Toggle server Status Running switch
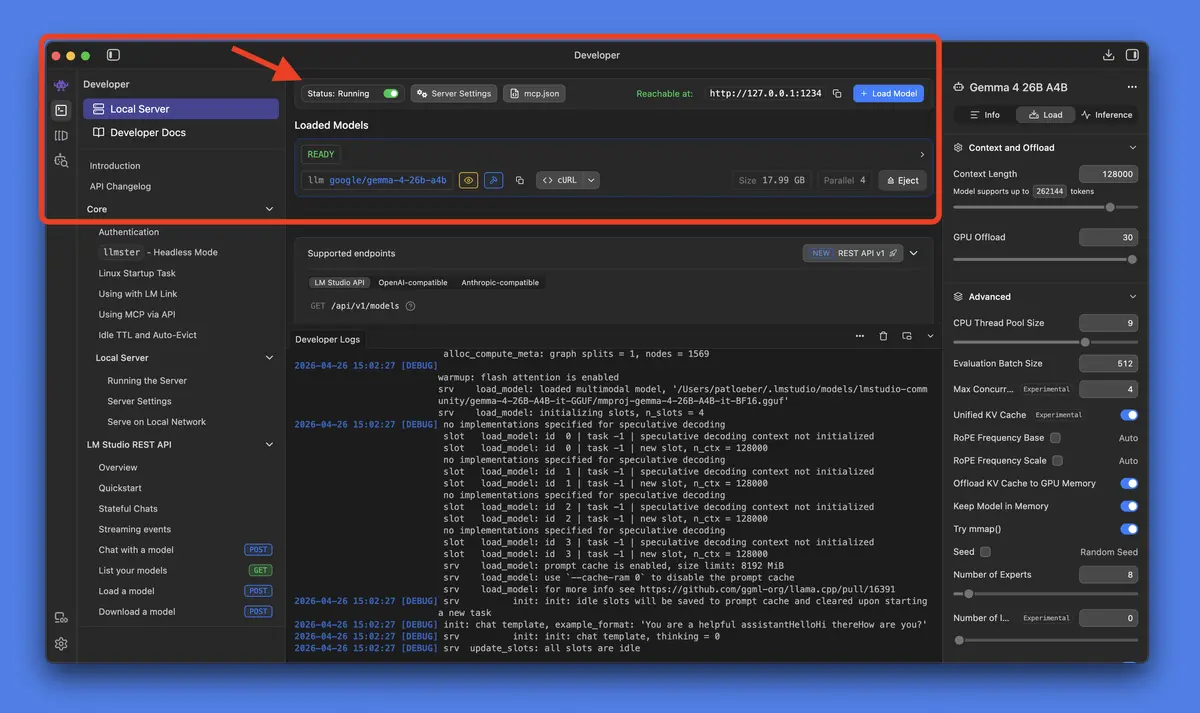Image resolution: width=1200 pixels, height=713 pixels. 391,93
